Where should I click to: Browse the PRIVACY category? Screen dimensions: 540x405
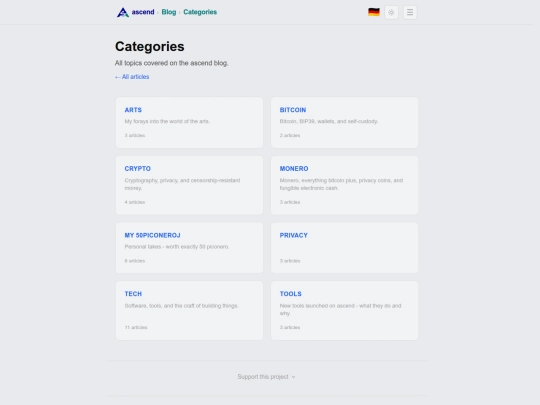(x=344, y=248)
